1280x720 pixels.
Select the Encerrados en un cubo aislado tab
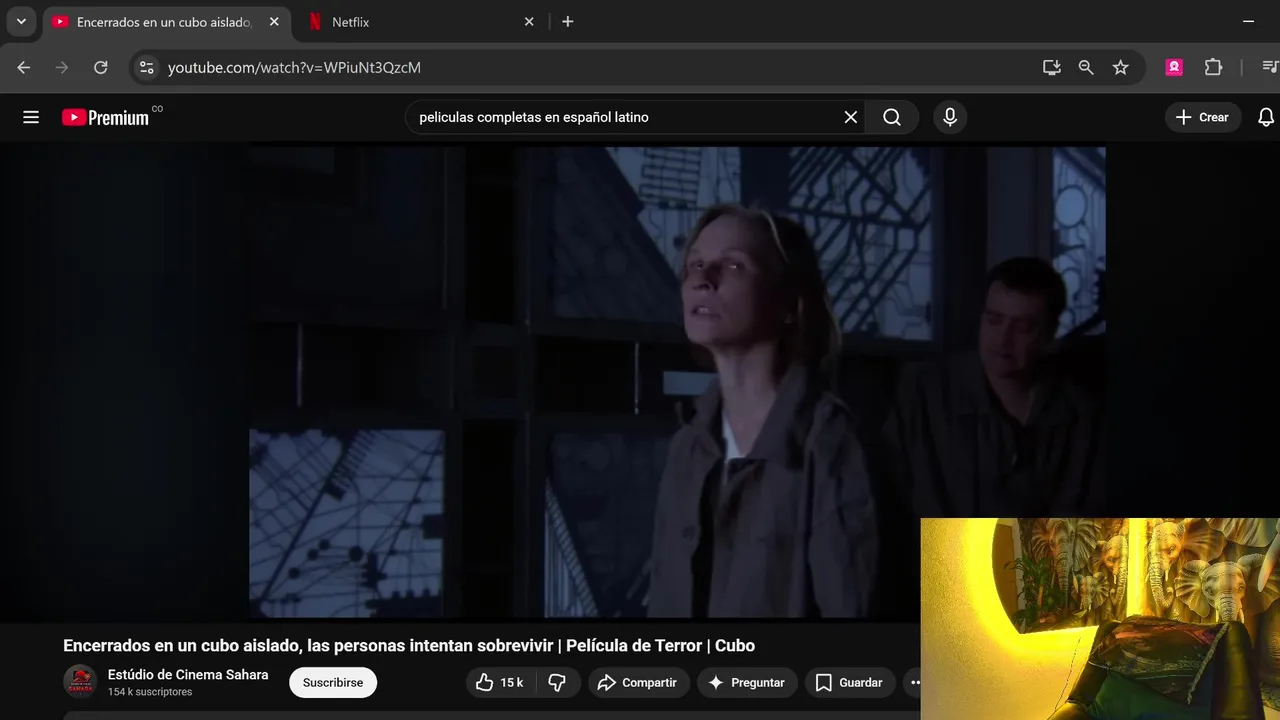(166, 22)
